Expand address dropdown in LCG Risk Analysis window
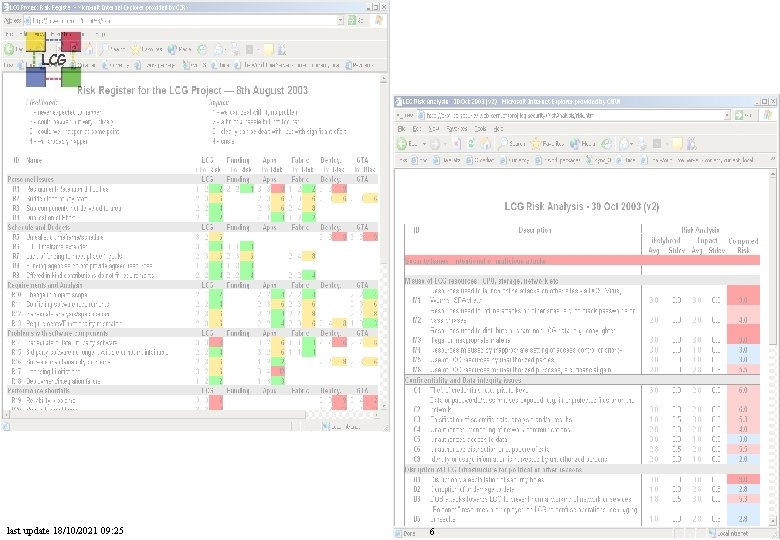This screenshot has width=780, height=540. tap(727, 115)
